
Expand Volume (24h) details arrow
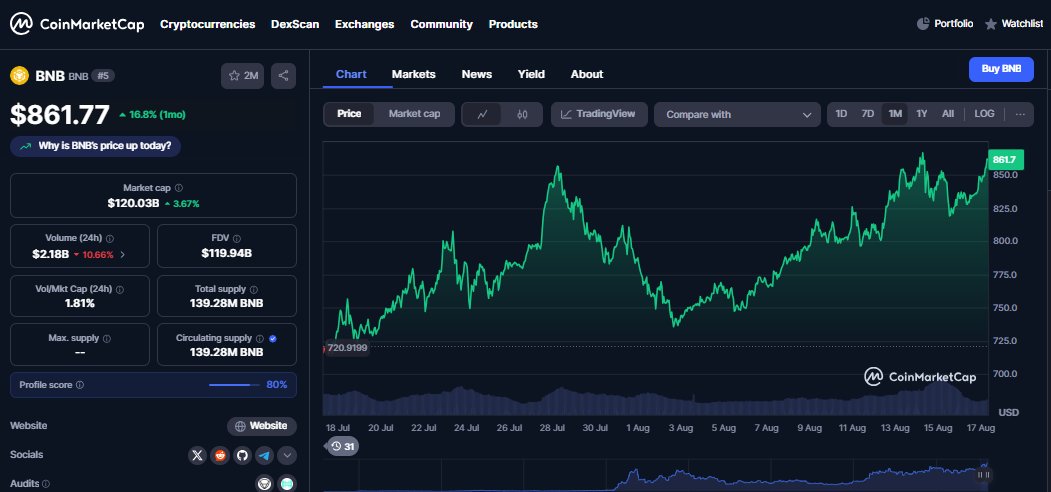(123, 255)
